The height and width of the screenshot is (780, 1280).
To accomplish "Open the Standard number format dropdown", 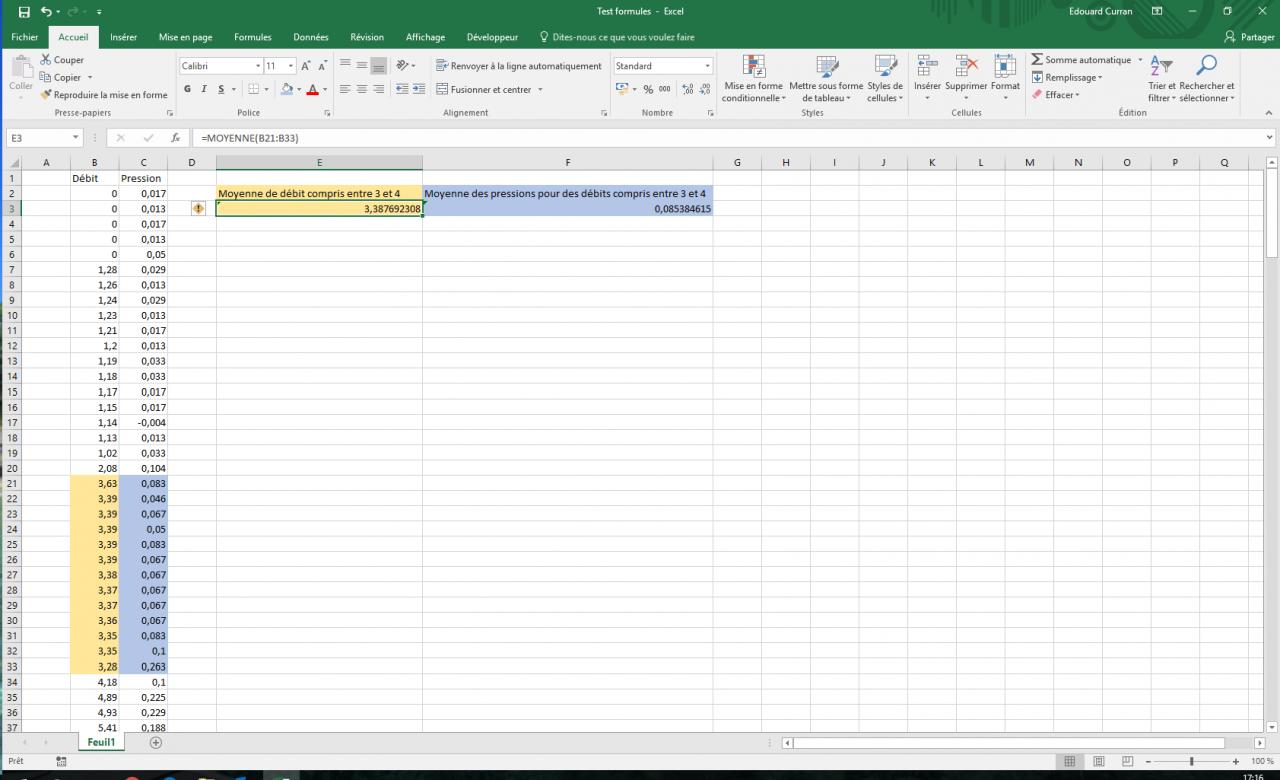I will (x=707, y=66).
